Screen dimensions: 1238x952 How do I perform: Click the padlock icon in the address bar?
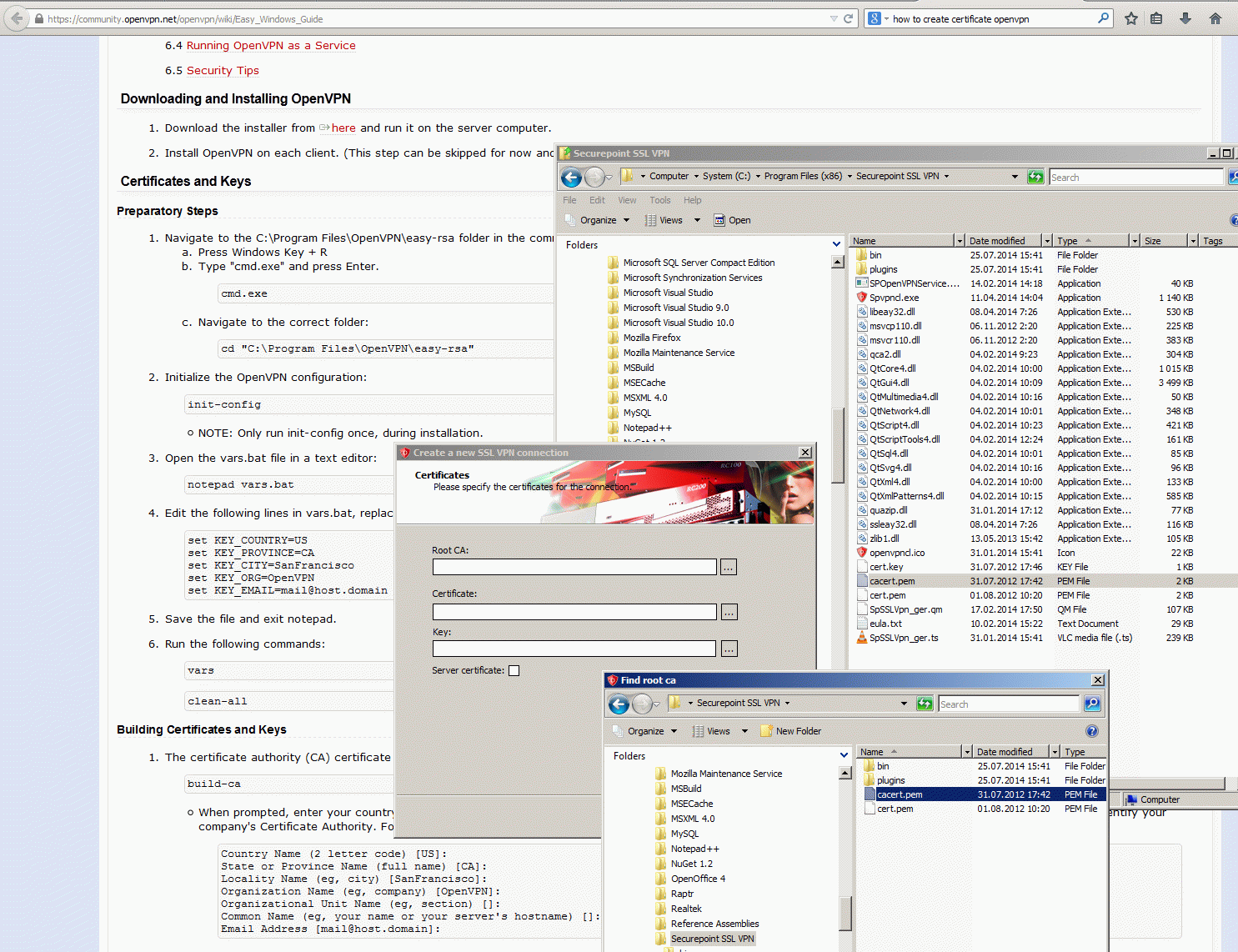[39, 18]
